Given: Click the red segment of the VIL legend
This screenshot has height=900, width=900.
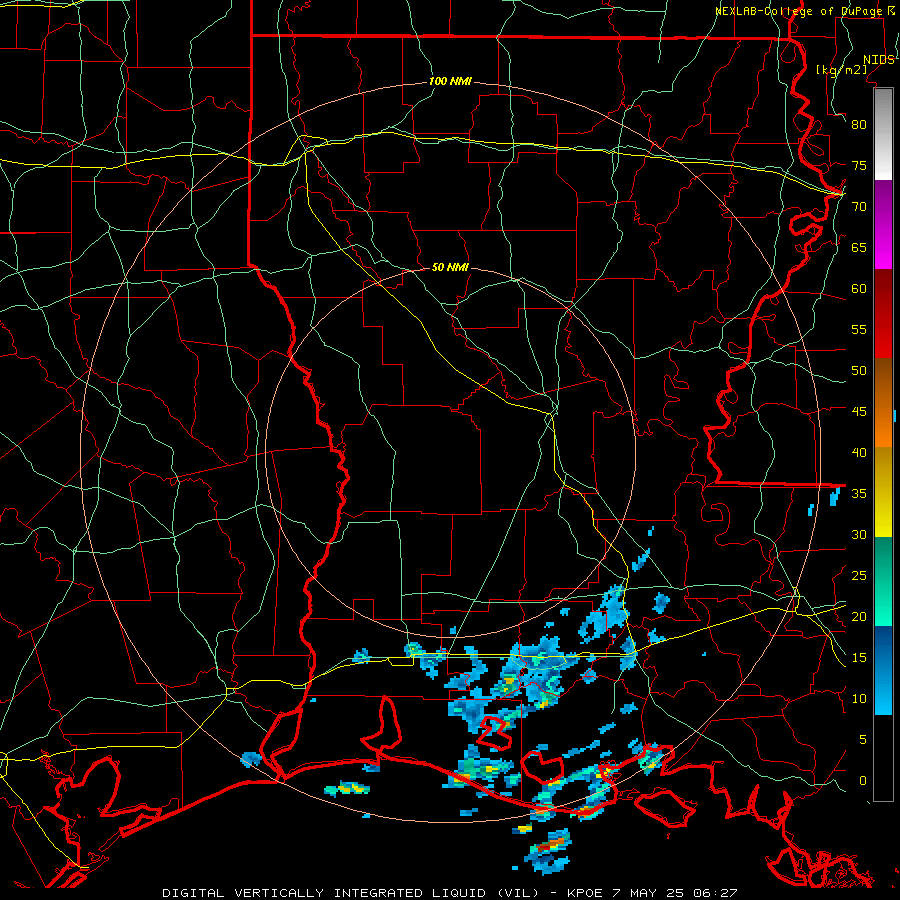Looking at the screenshot, I should [883, 314].
